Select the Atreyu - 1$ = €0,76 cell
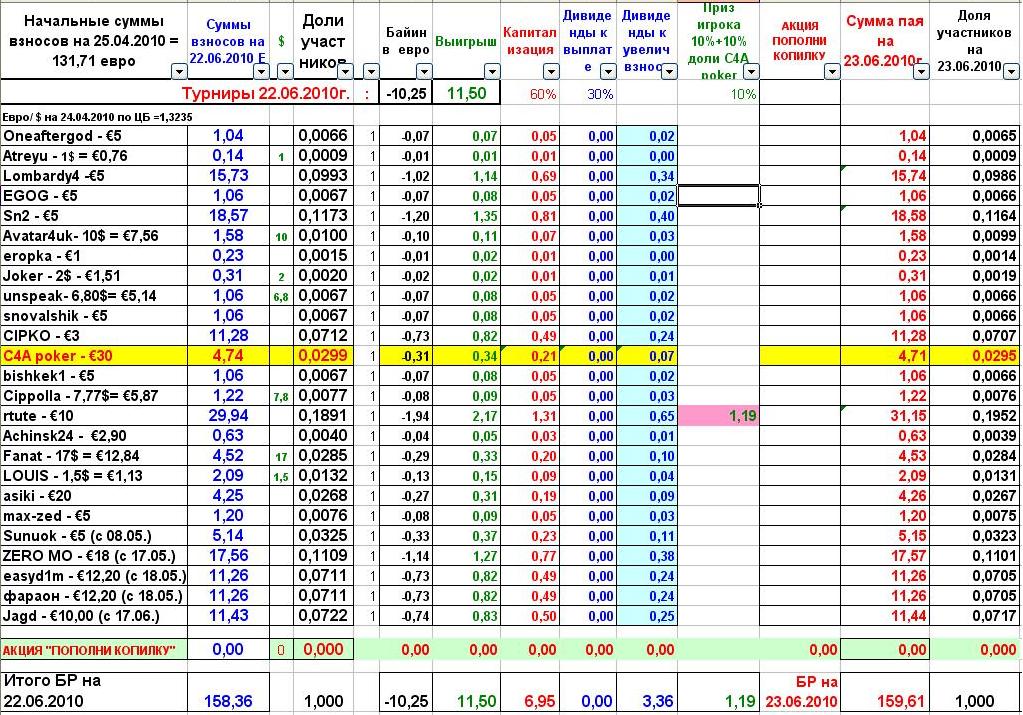This screenshot has width=1023, height=715. point(94,156)
